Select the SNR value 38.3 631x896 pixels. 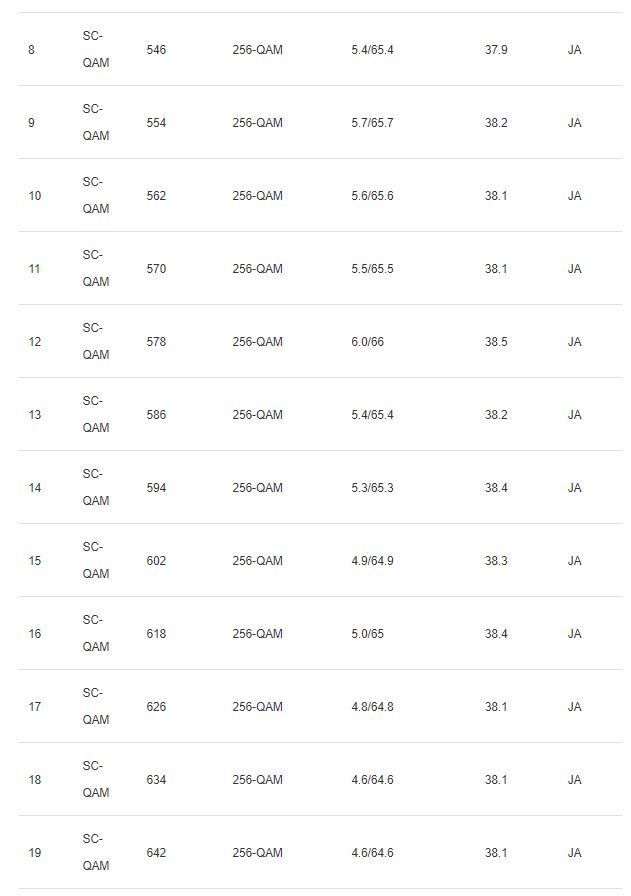pyautogui.click(x=496, y=561)
